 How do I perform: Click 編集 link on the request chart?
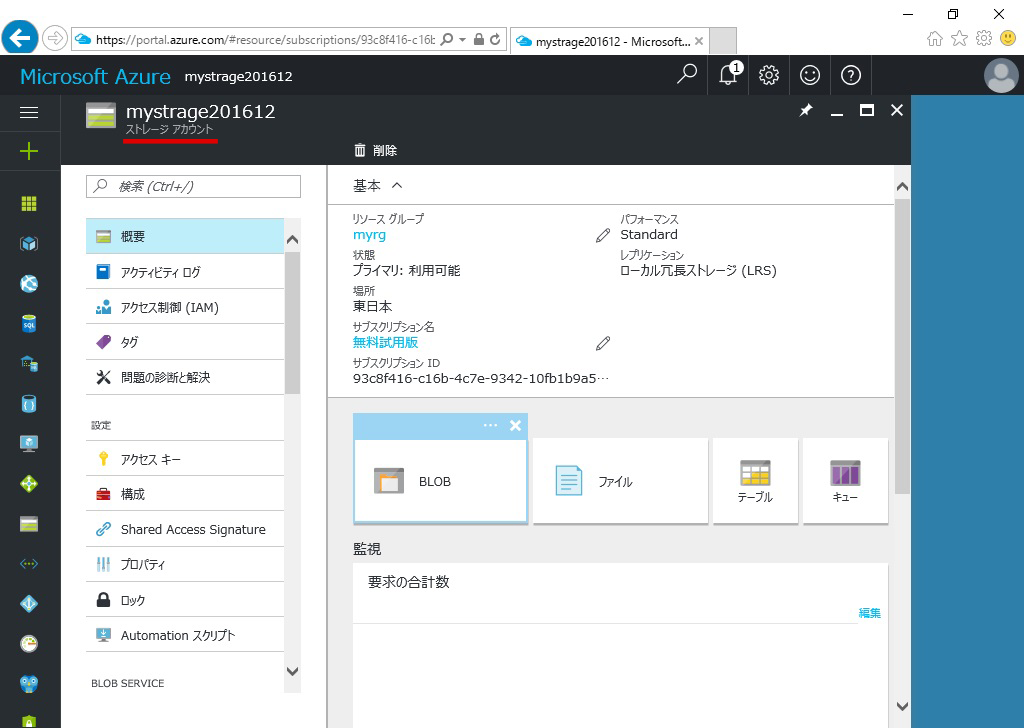pos(869,613)
